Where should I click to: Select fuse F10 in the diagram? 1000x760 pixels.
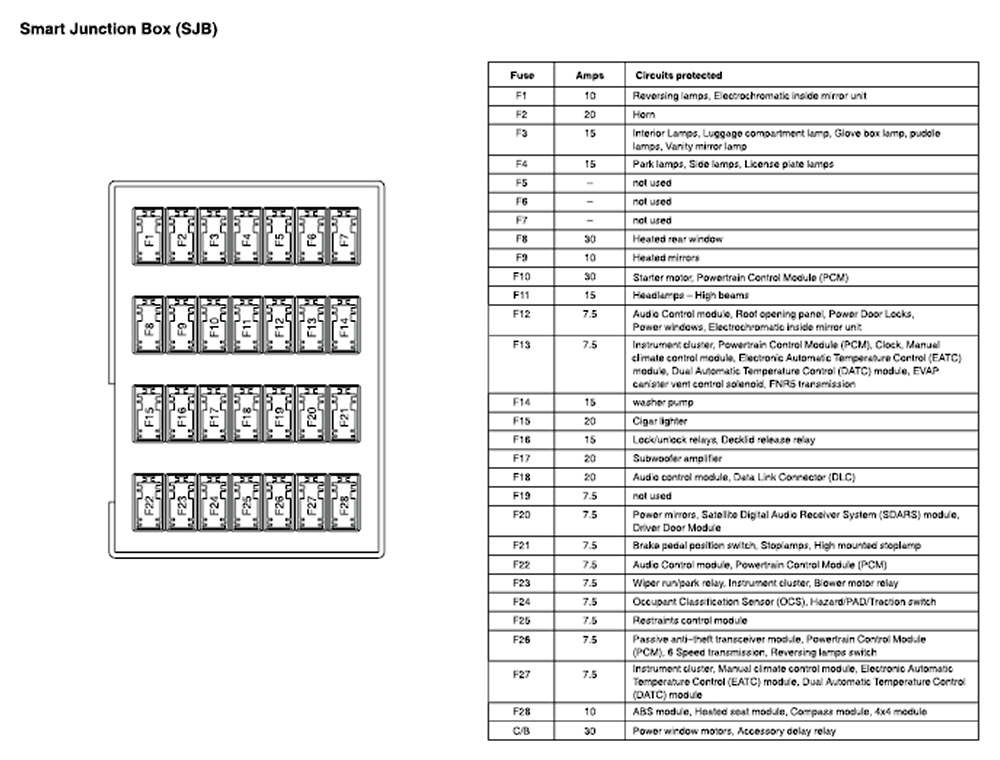214,325
